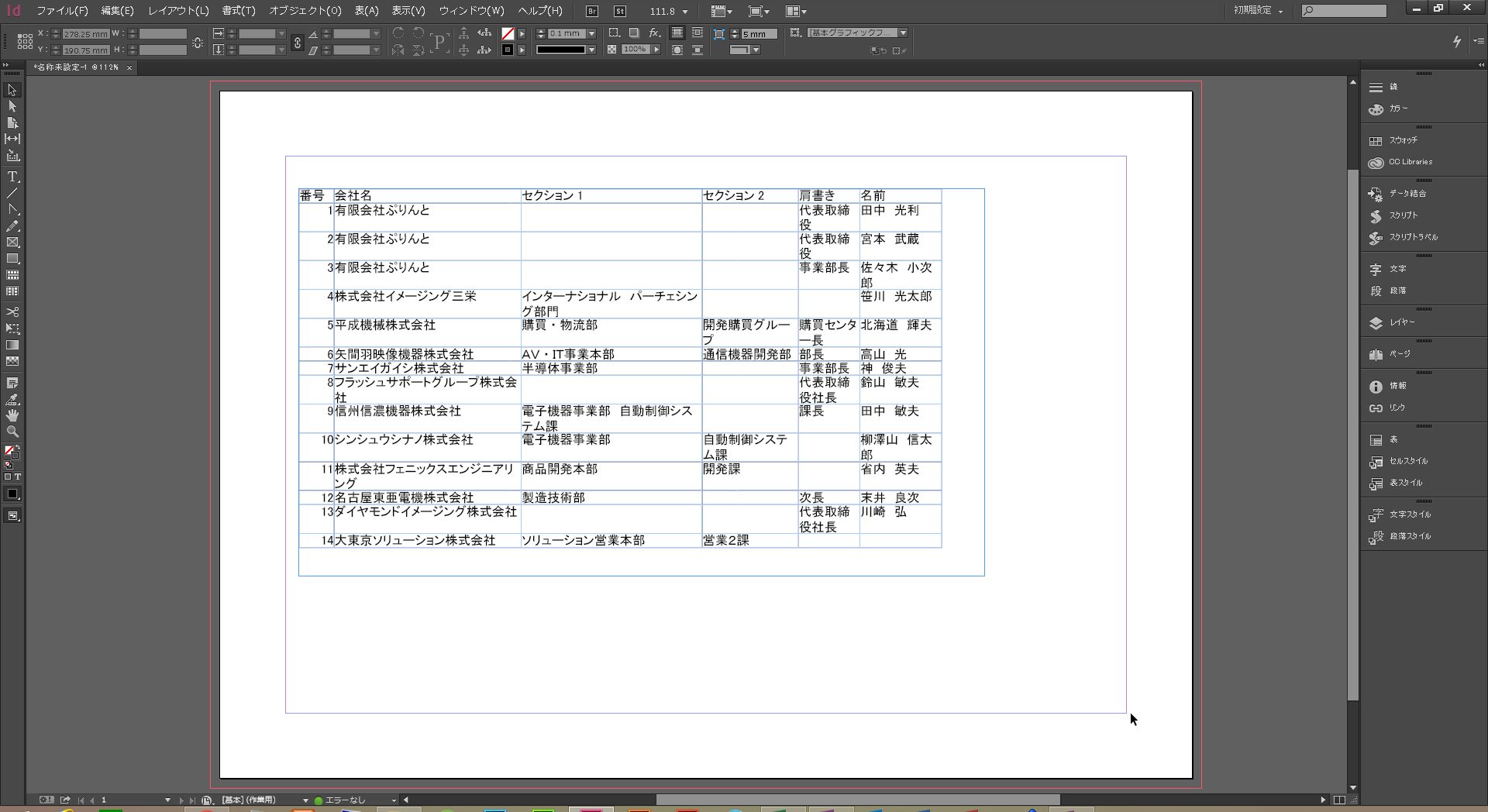Toggle the screen mode button
This screenshot has height=812, width=1488.
pos(12,516)
